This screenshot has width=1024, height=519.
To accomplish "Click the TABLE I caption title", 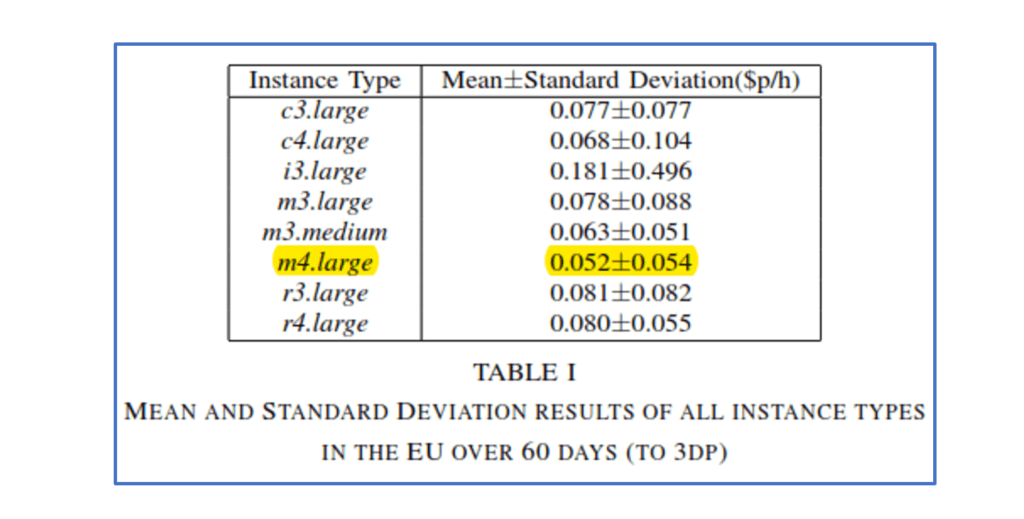I will point(524,373).
